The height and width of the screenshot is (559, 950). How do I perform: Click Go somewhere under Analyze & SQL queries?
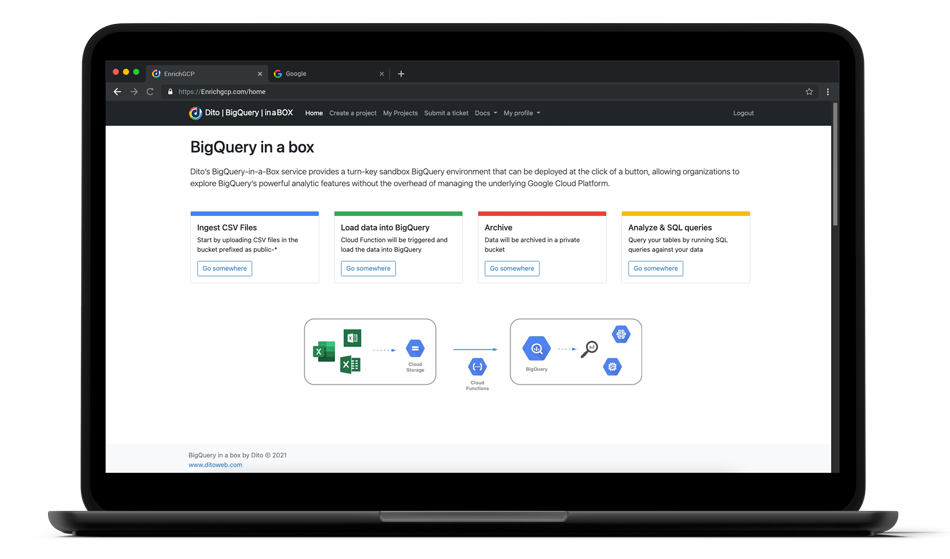656,268
